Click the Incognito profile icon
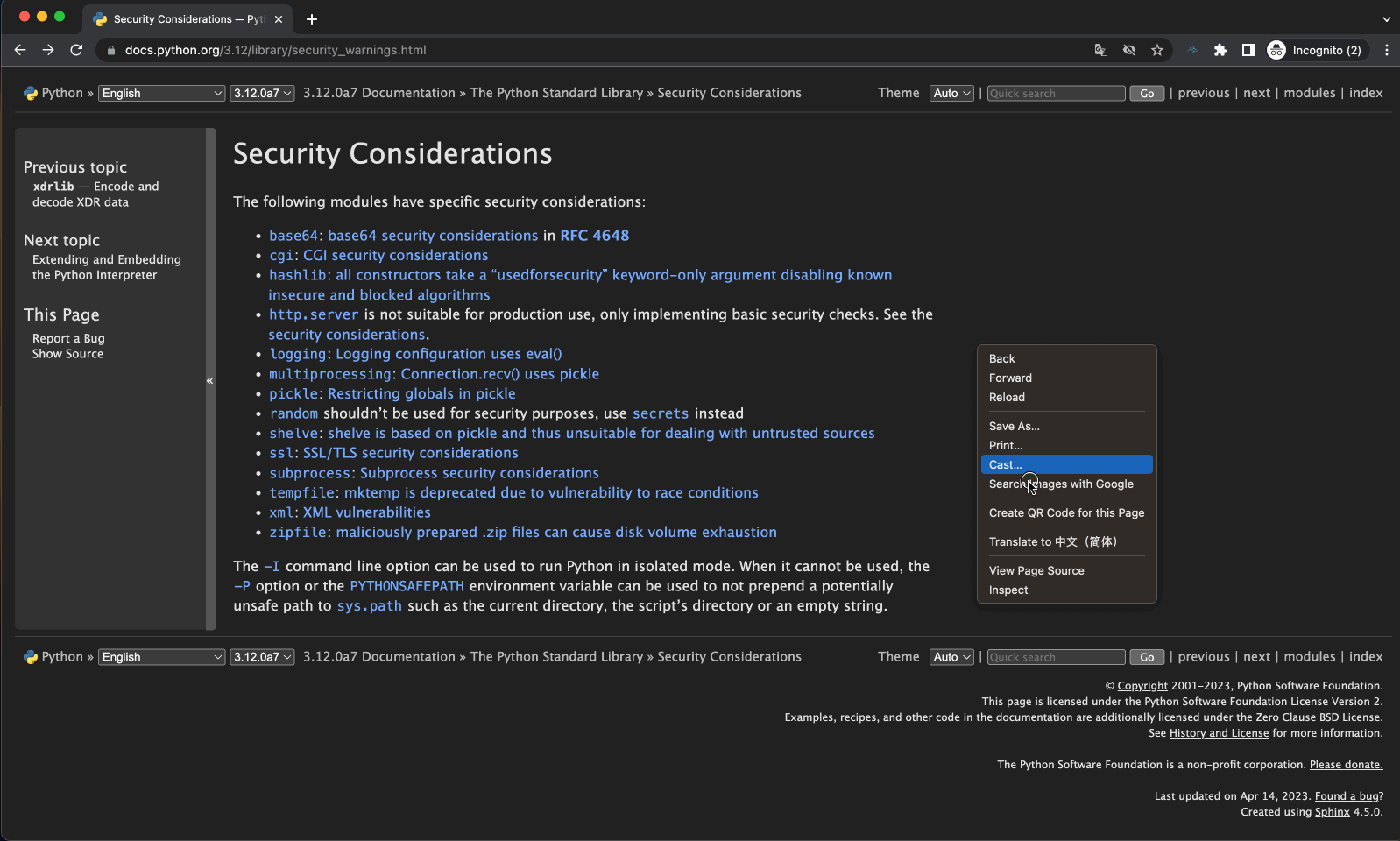Image resolution: width=1400 pixels, height=841 pixels. (x=1276, y=50)
